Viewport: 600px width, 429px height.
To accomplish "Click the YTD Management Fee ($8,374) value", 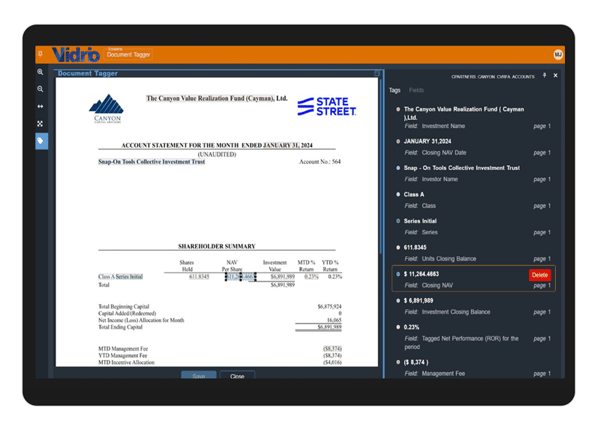I will (333, 356).
